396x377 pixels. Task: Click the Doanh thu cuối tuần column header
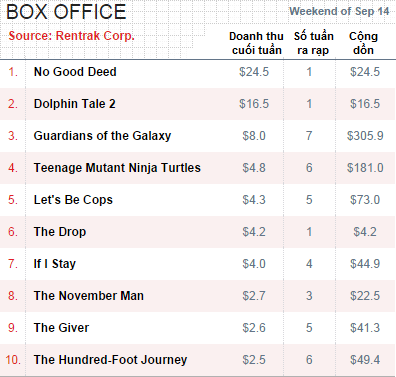pyautogui.click(x=256, y=43)
